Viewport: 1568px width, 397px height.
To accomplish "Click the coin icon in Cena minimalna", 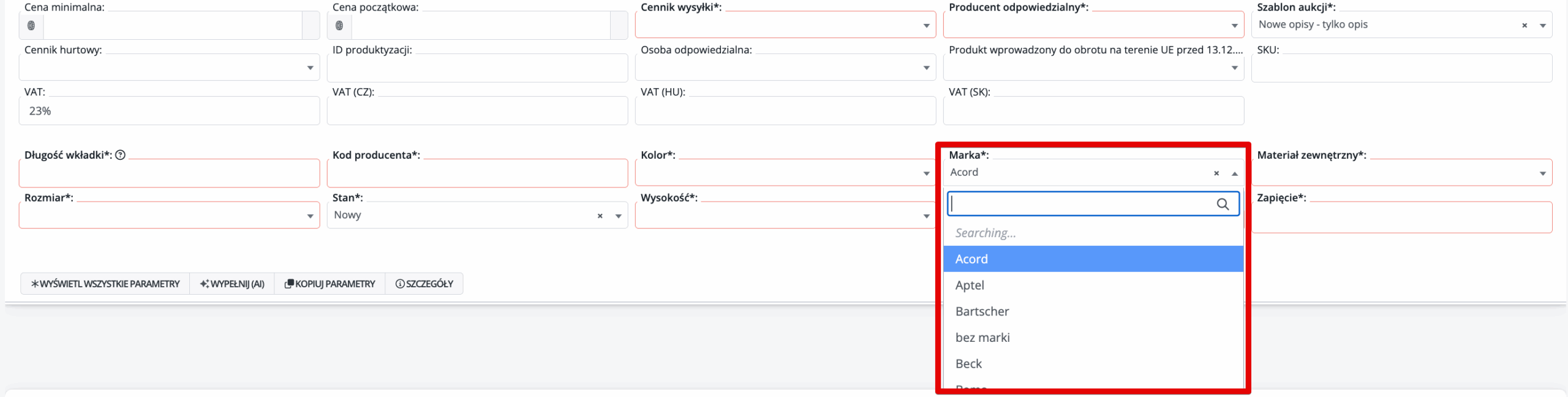I will coord(31,25).
